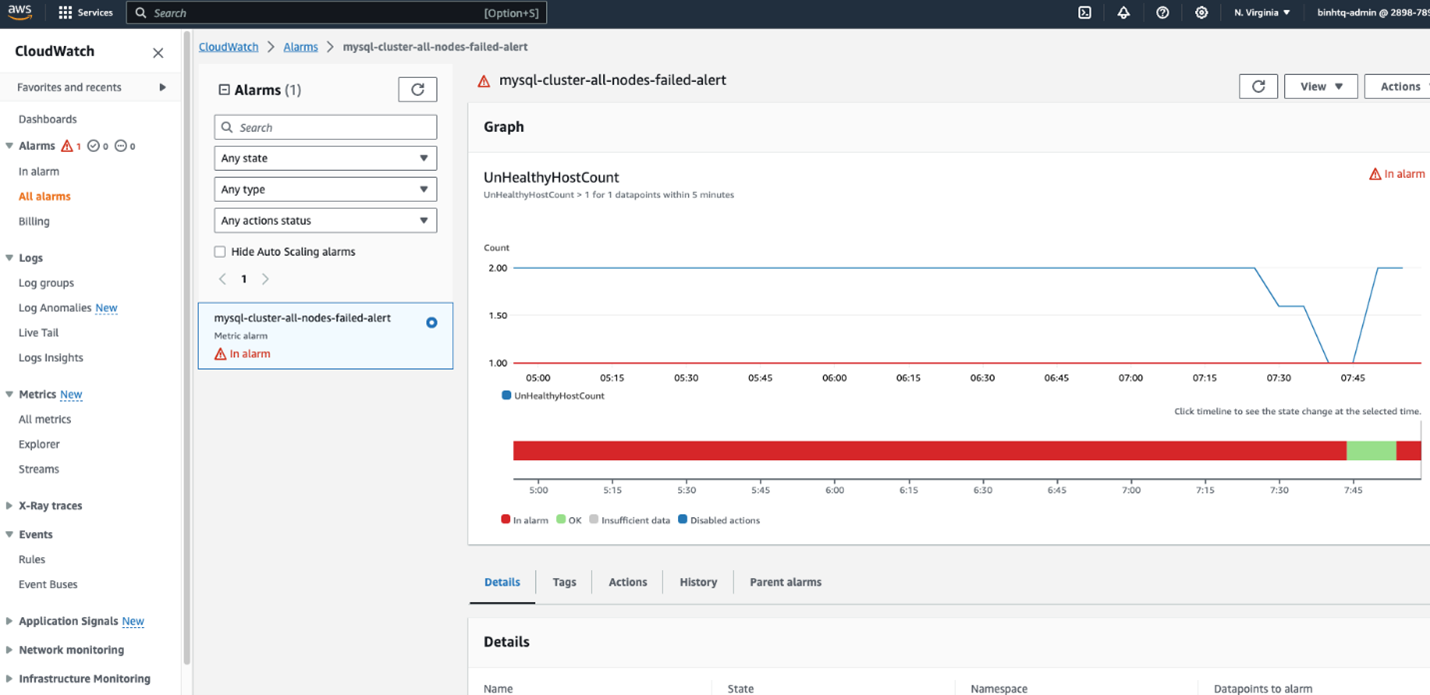Open the Actions dropdown button
The image size is (1430, 695).
(x=1399, y=86)
